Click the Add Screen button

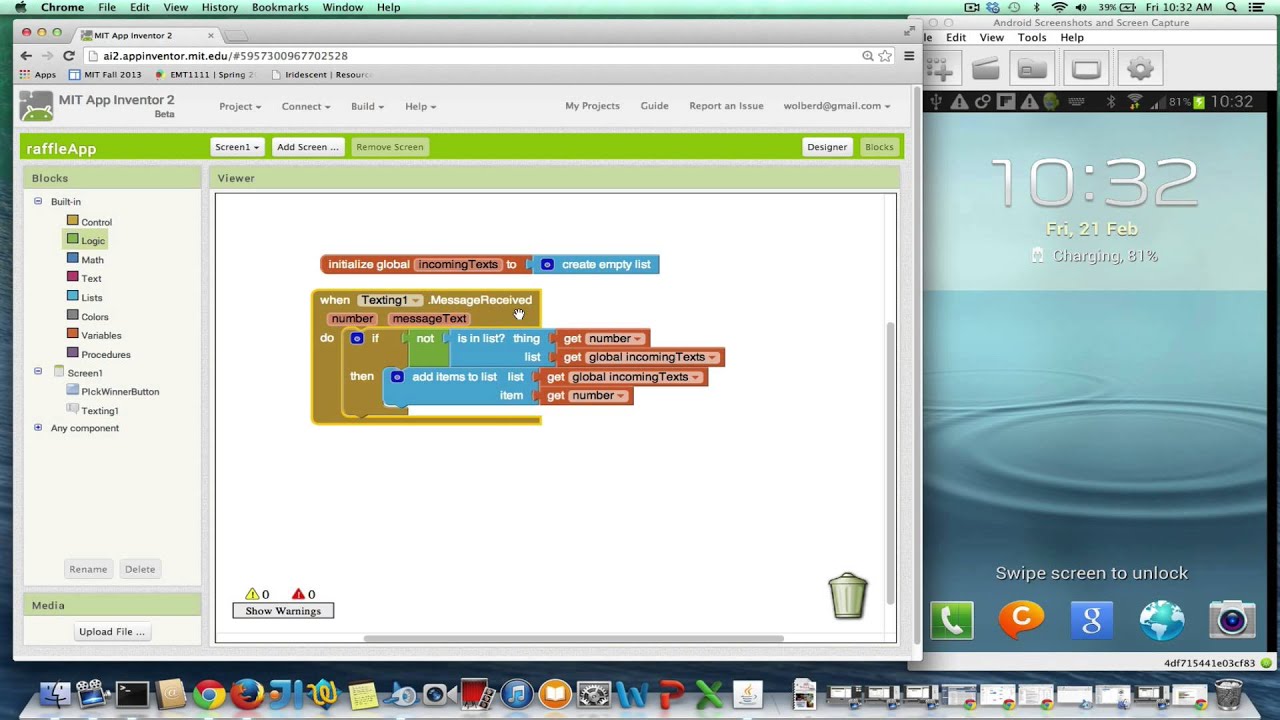[x=308, y=147]
